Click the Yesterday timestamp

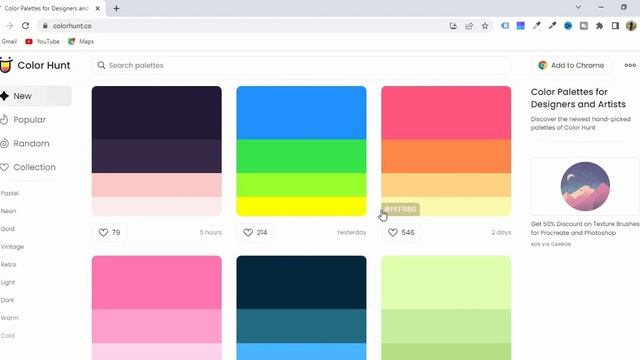click(351, 232)
